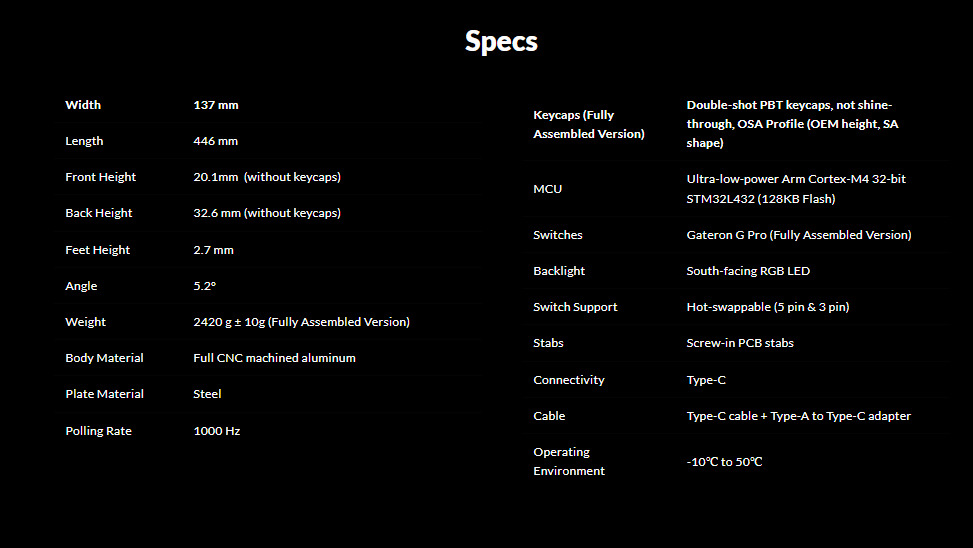The width and height of the screenshot is (973, 548).
Task: Click the 5.2° angle value
Action: pos(204,286)
